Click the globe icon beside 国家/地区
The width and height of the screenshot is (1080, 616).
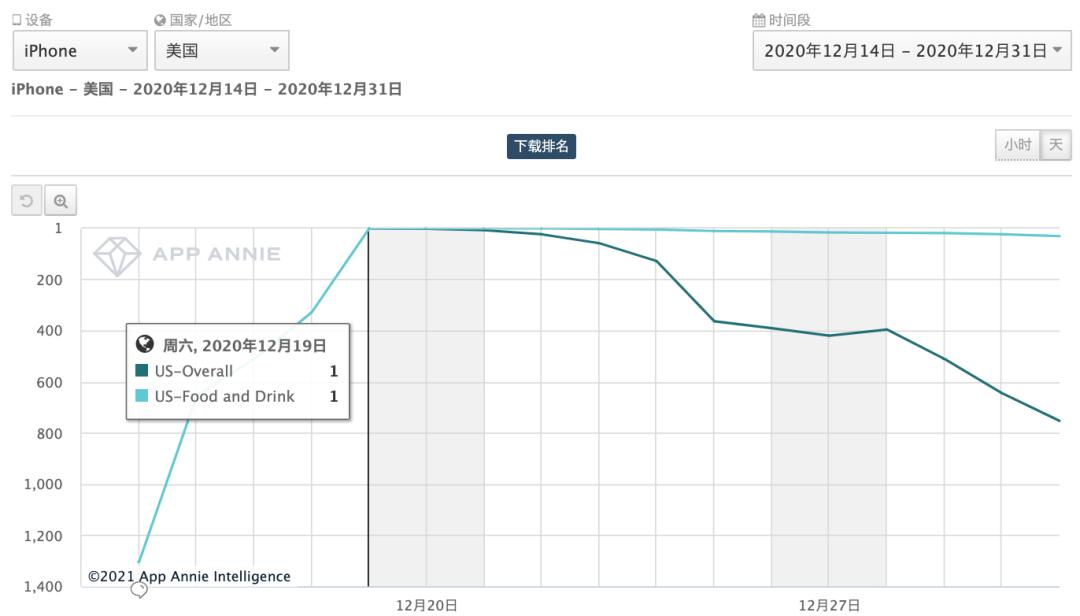pyautogui.click(x=160, y=20)
